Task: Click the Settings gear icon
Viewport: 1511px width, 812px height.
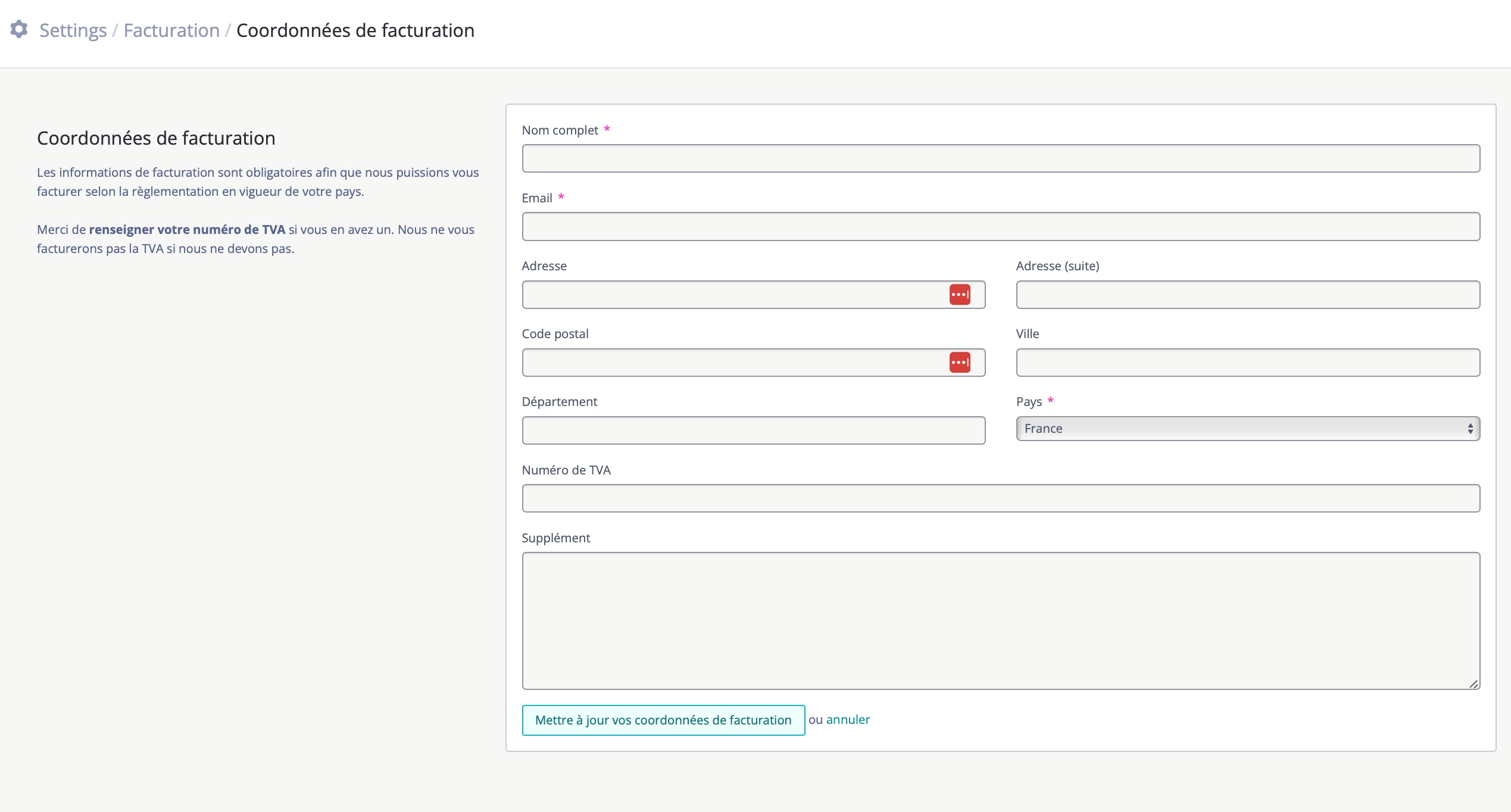Action: [19, 29]
